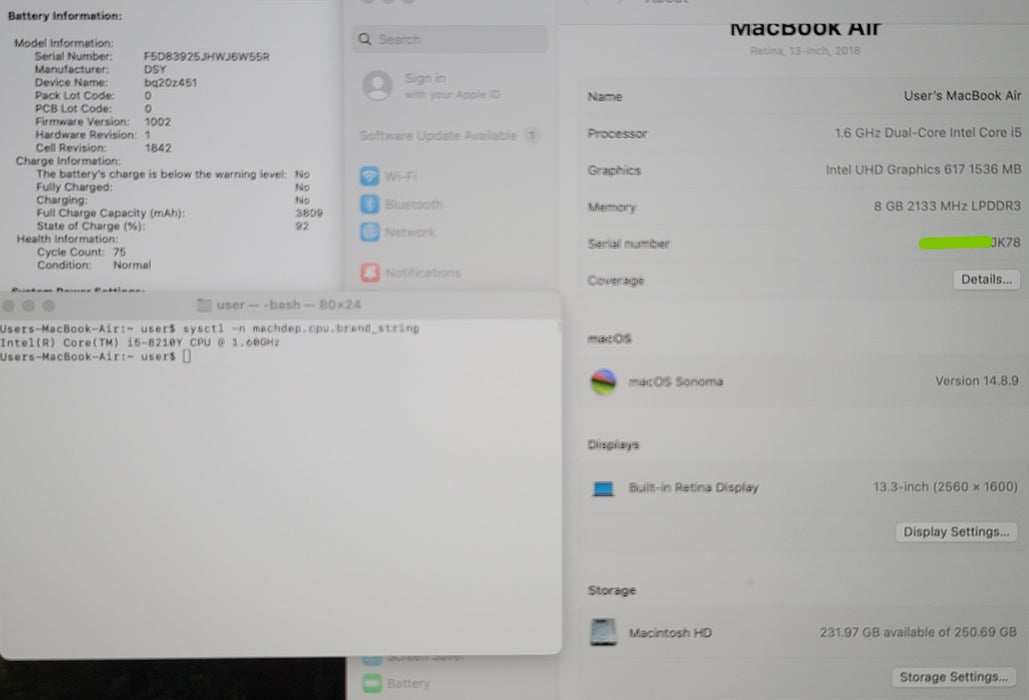This screenshot has width=1029, height=700.
Task: Click the Device Name bq20z451 value
Action: coord(171,83)
